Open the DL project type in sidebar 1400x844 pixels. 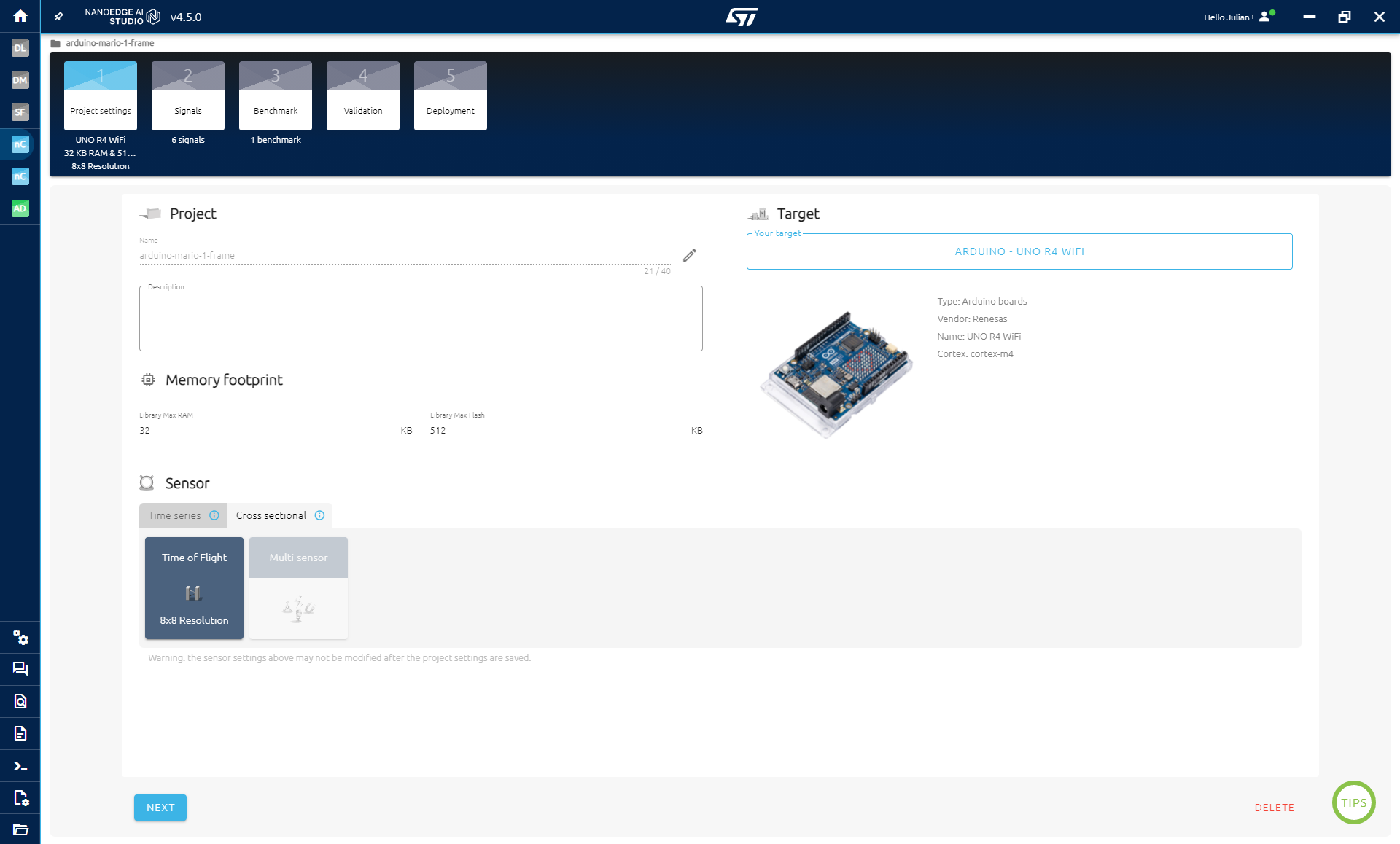[x=20, y=48]
